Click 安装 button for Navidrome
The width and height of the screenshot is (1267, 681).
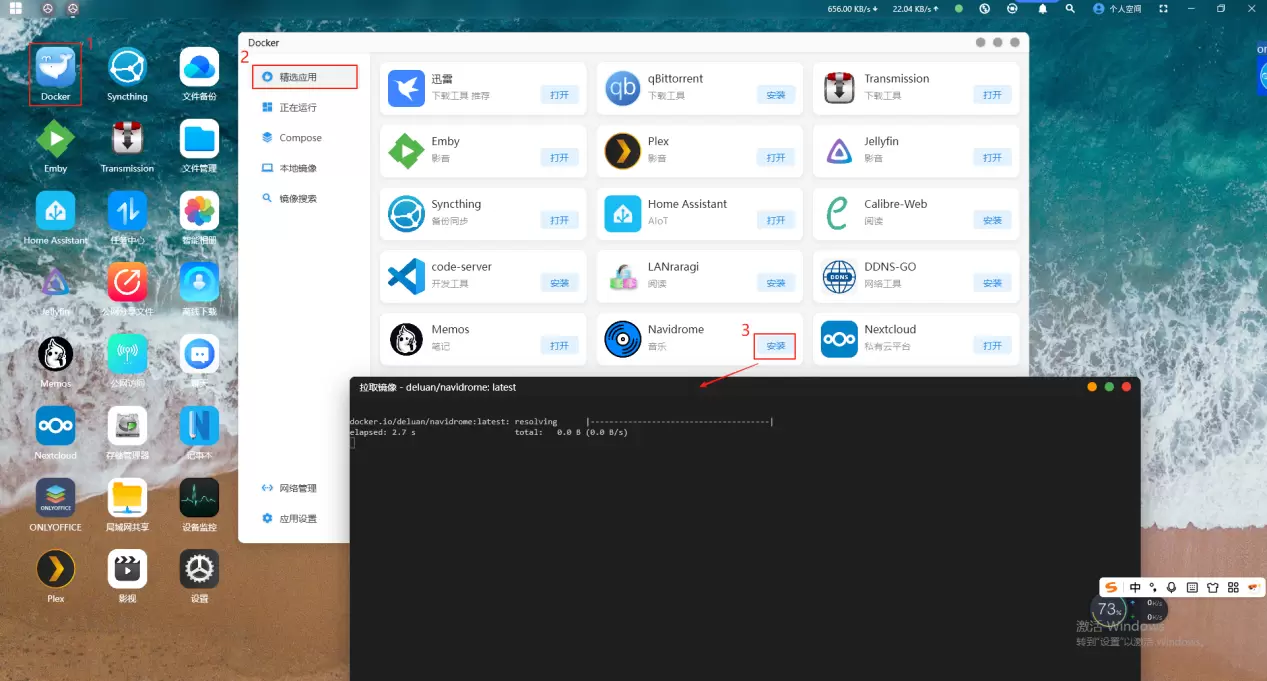(776, 346)
